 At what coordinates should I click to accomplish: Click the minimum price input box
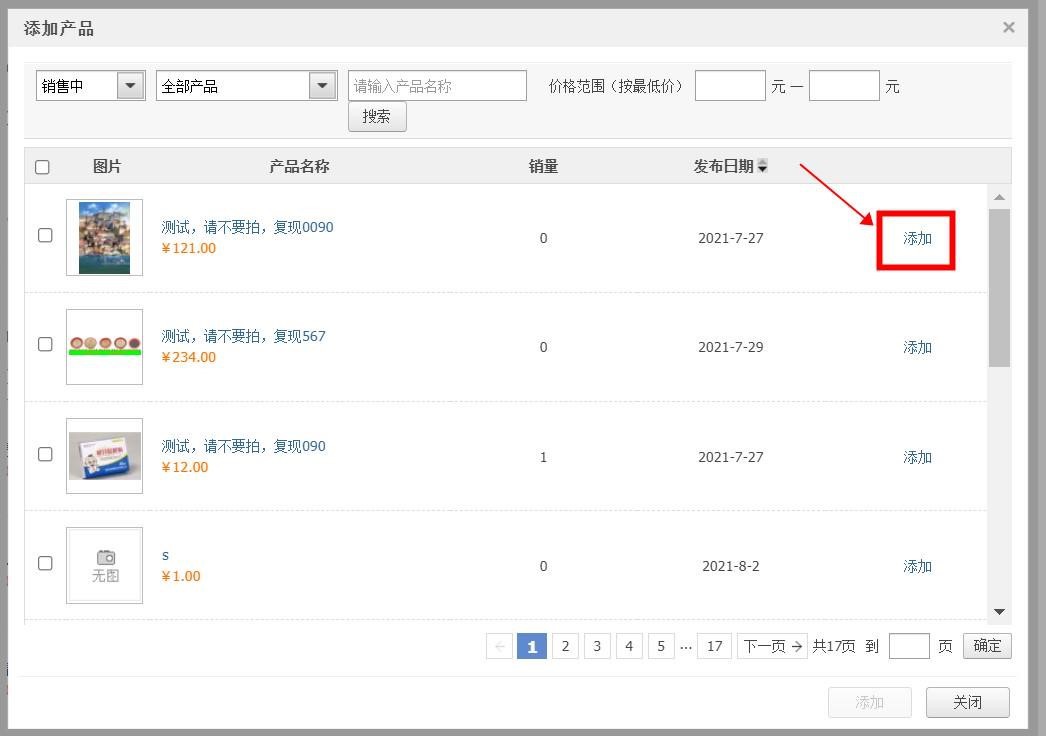[x=730, y=86]
